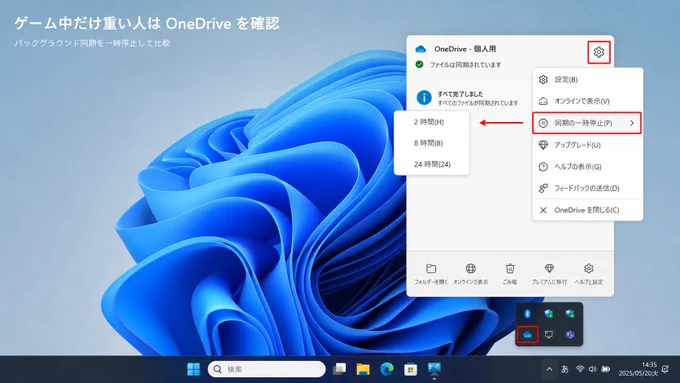Pause sync for 24 時間(24)
The height and width of the screenshot is (383, 680).
click(x=432, y=164)
